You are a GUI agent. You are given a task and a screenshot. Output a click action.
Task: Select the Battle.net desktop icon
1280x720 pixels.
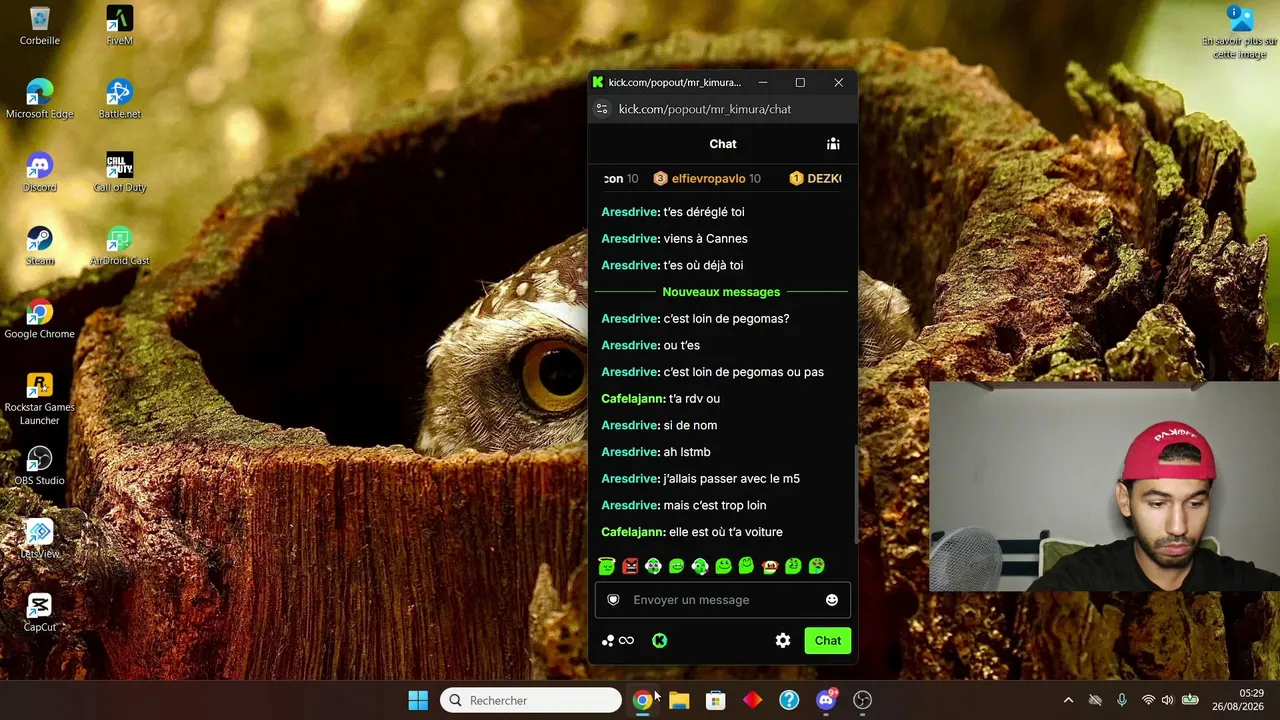[x=120, y=100]
